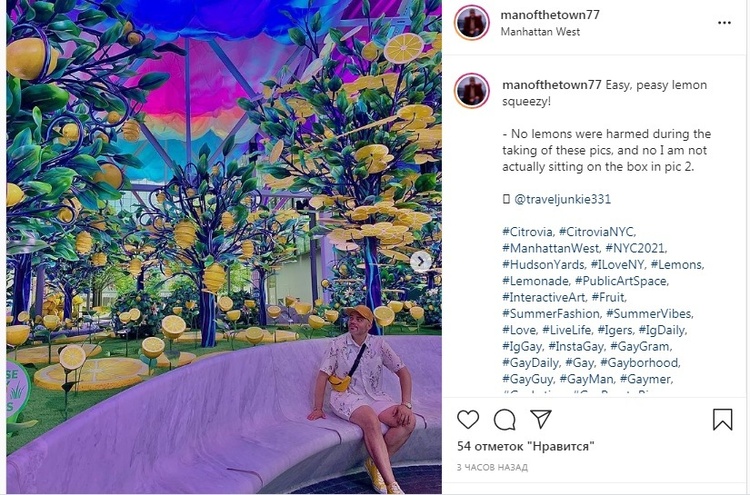Open comments via speech bubble icon

tap(504, 420)
